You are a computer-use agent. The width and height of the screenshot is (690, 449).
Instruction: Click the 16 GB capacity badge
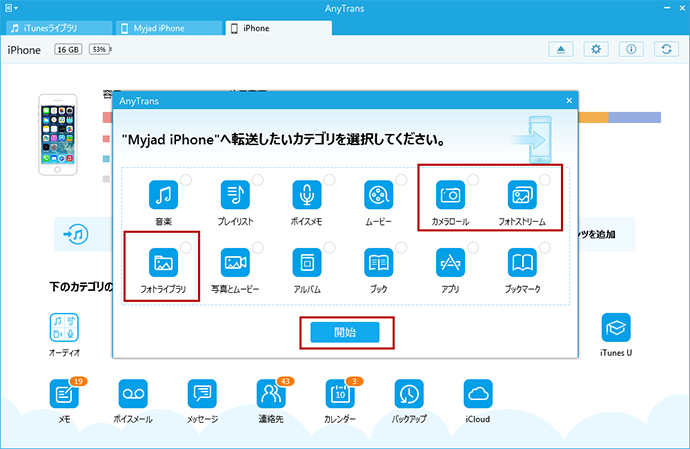(x=68, y=49)
